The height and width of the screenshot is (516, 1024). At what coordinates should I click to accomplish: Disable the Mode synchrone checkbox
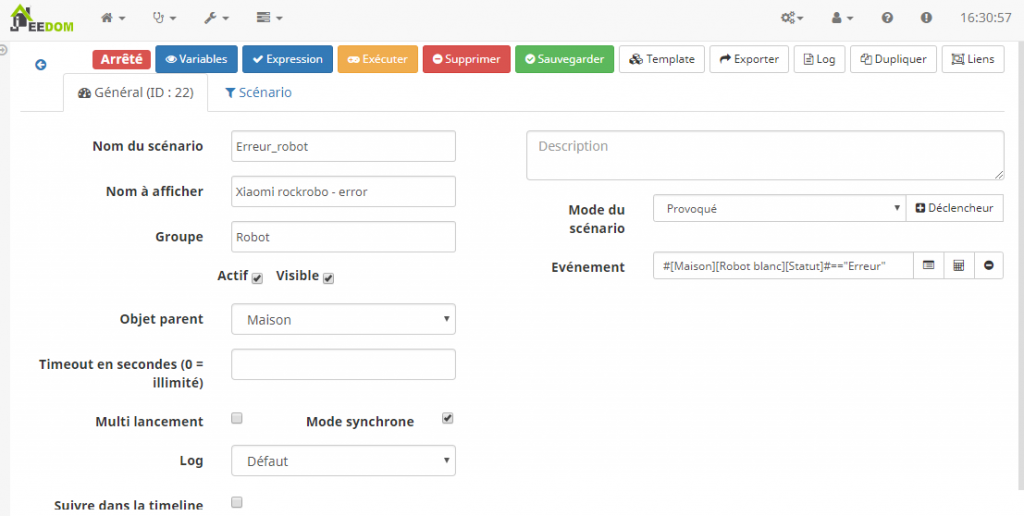pyautogui.click(x=447, y=418)
